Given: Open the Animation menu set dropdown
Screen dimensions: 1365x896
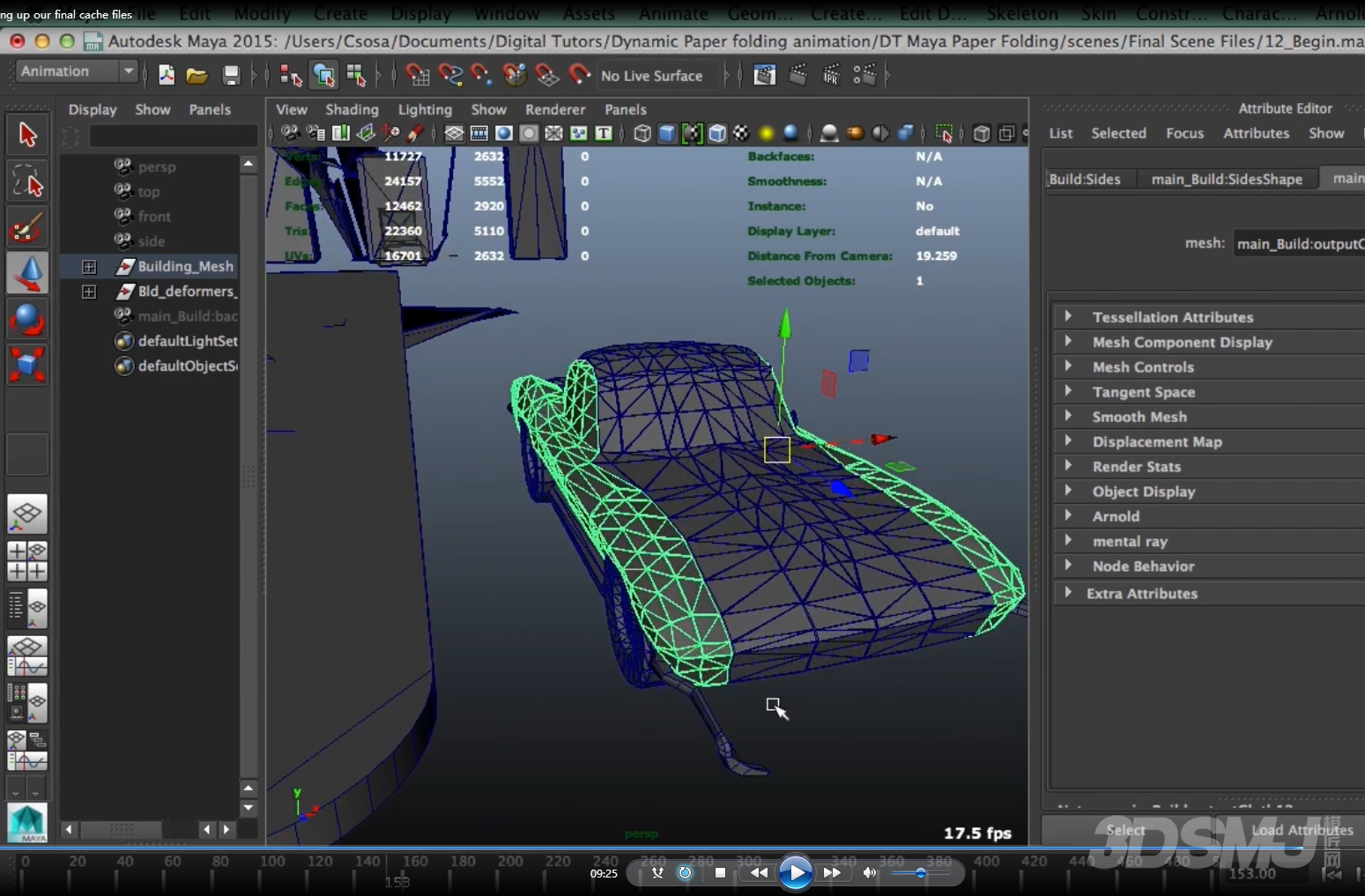Looking at the screenshot, I should coord(78,71).
